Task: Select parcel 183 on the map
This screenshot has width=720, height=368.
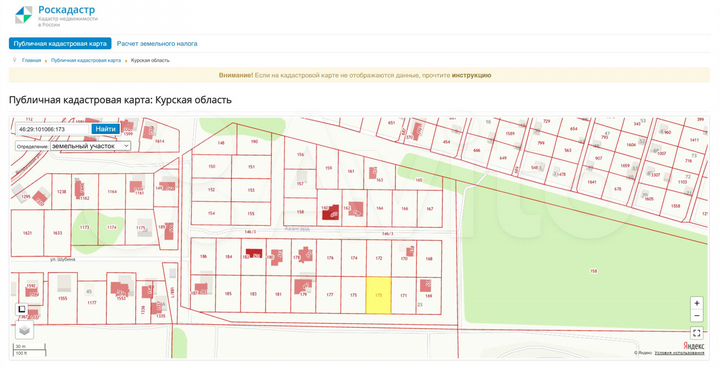Action: point(253,294)
